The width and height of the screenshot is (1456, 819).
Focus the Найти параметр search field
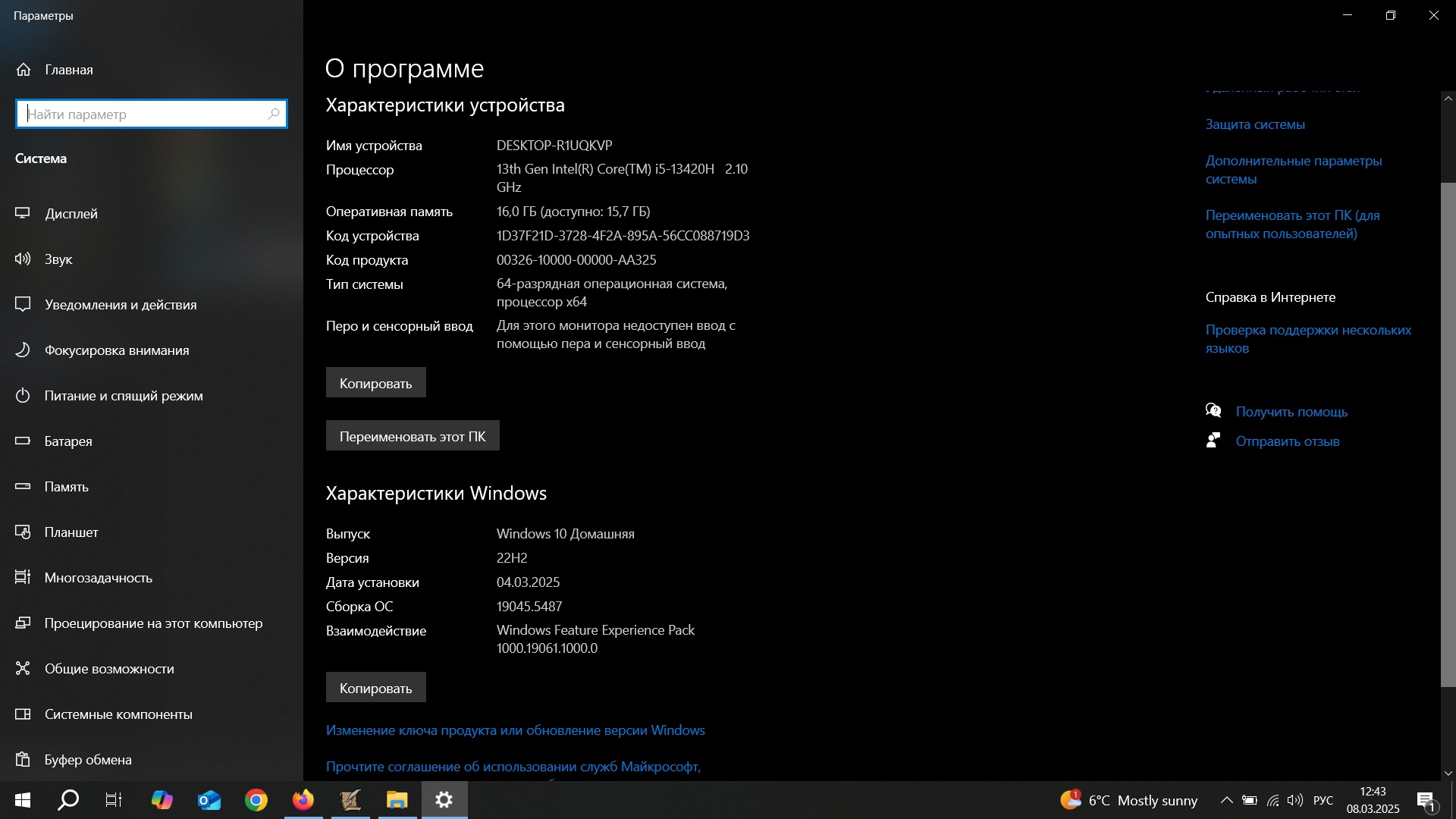tap(144, 115)
